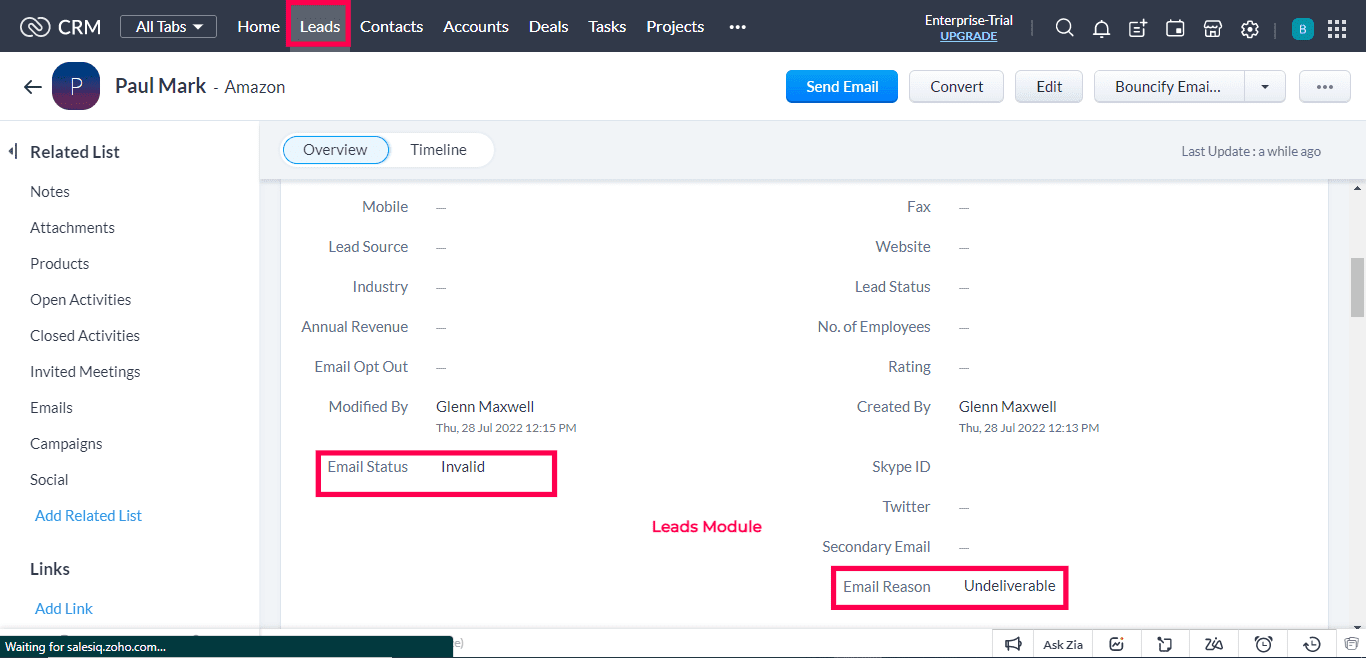Screen dimensions: 1366x658
Task: Click the Enterprise-Trial label
Action: click(x=968, y=20)
